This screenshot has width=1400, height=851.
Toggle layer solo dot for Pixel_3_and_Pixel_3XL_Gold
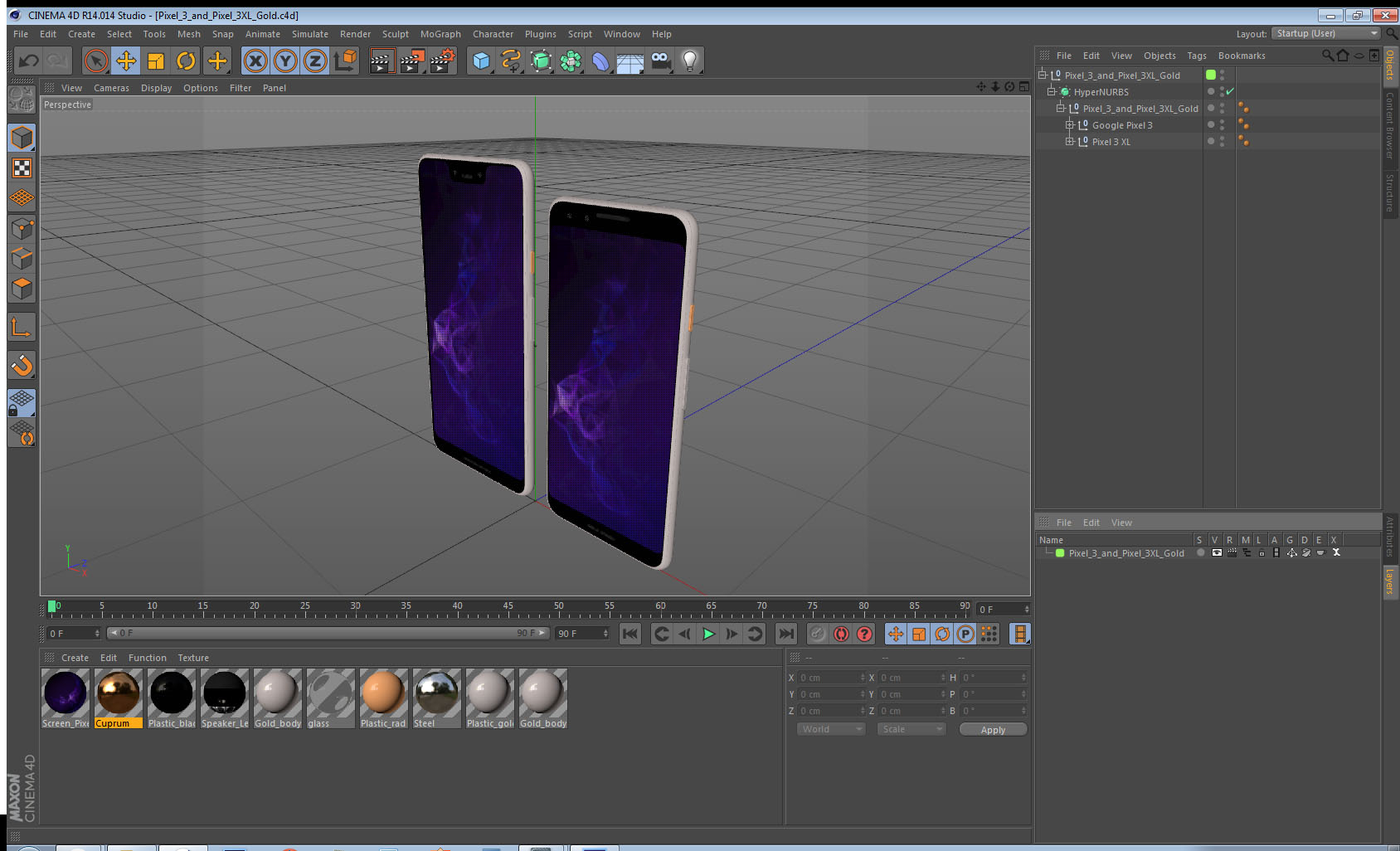pyautogui.click(x=1201, y=552)
